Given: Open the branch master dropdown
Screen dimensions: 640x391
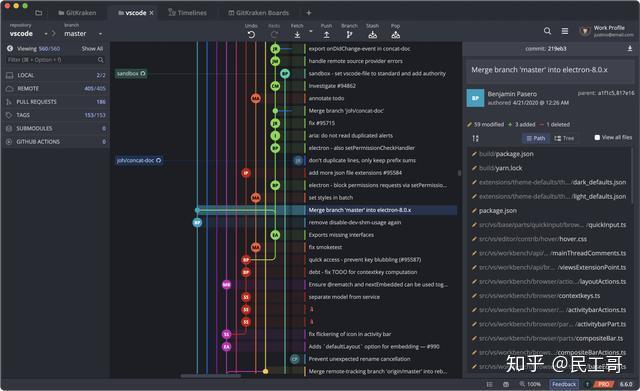Looking at the screenshot, I should click(x=83, y=33).
